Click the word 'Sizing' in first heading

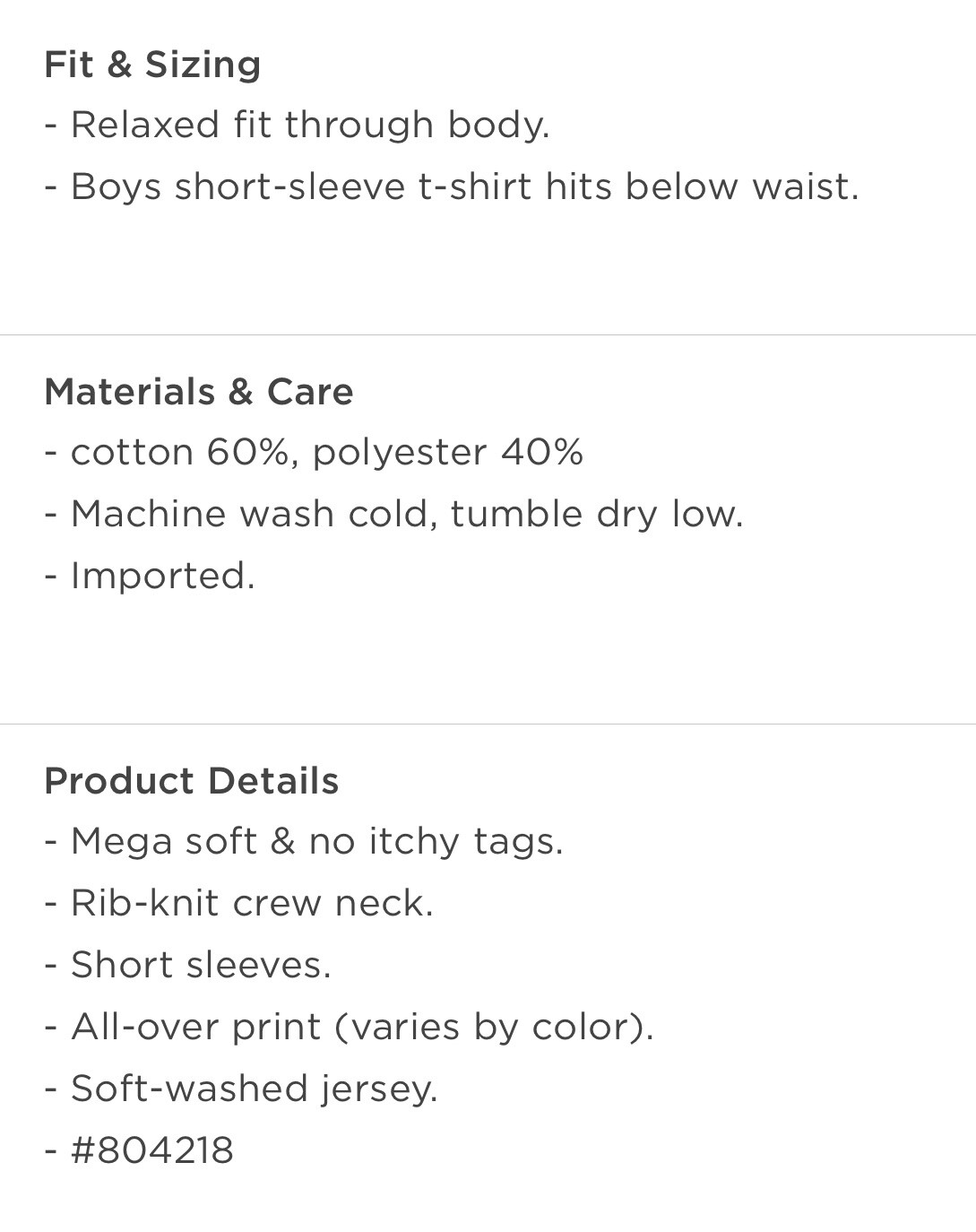(x=203, y=65)
